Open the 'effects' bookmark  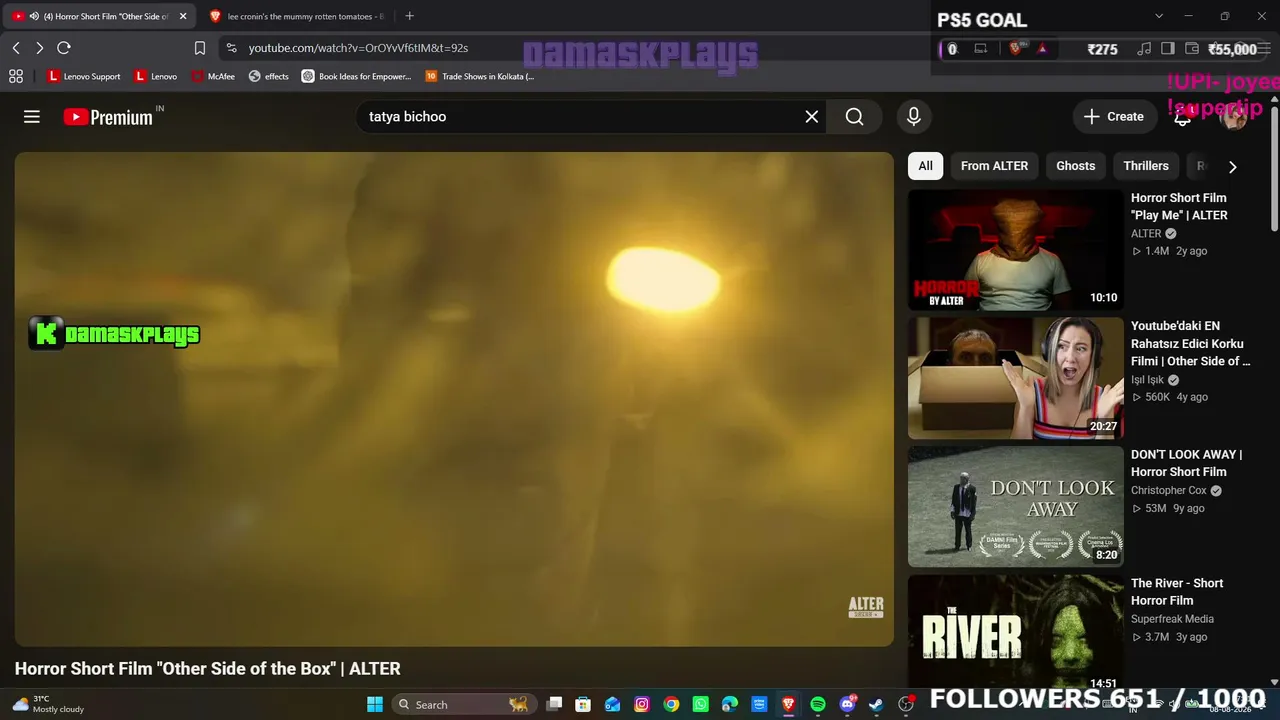pos(269,76)
